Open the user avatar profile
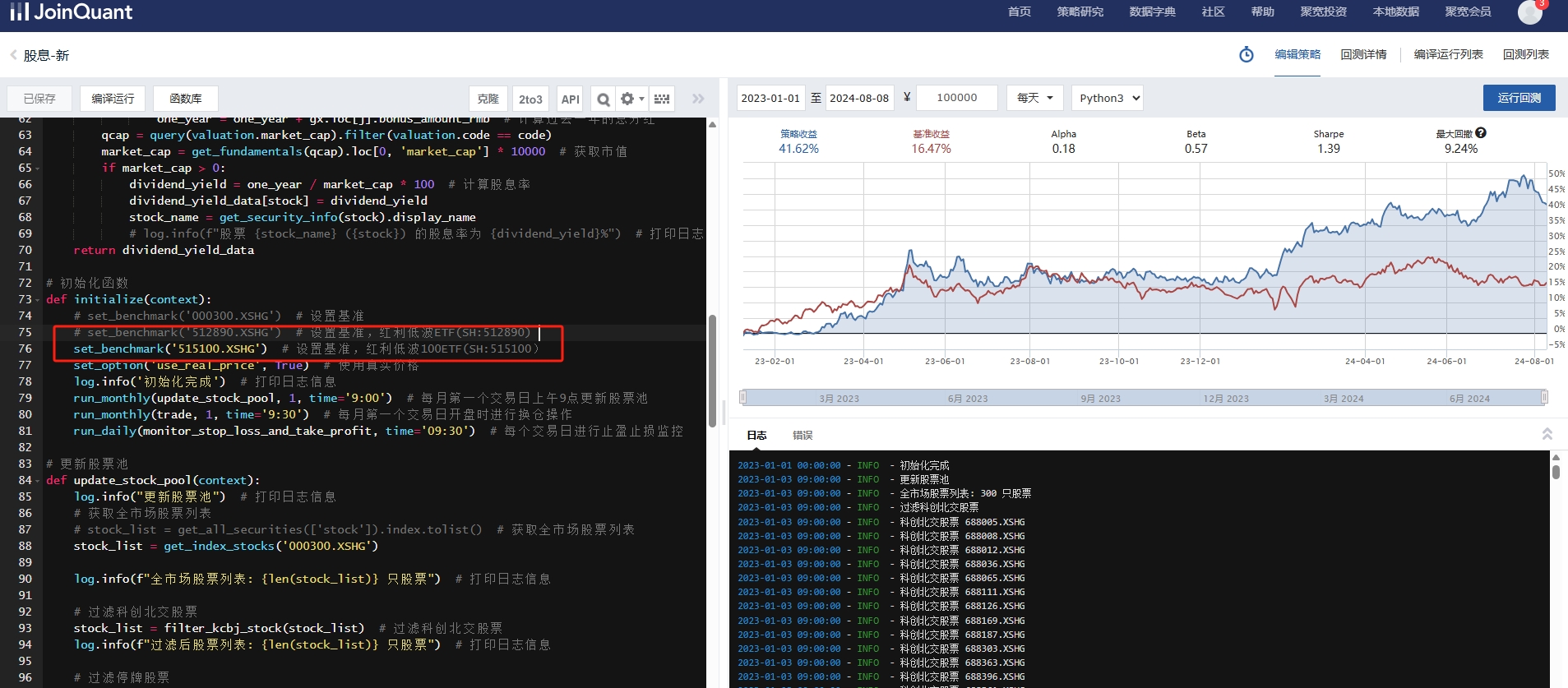The width and height of the screenshot is (1568, 688). coord(1529,12)
